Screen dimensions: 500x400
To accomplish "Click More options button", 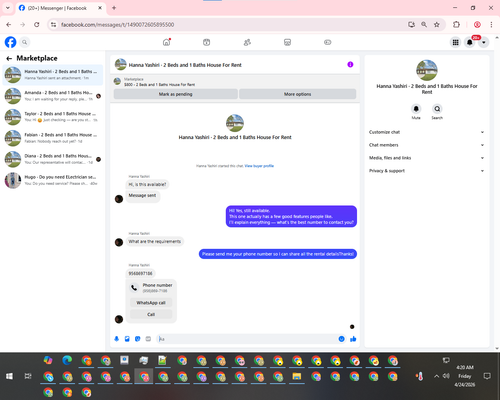I will 298,94.
